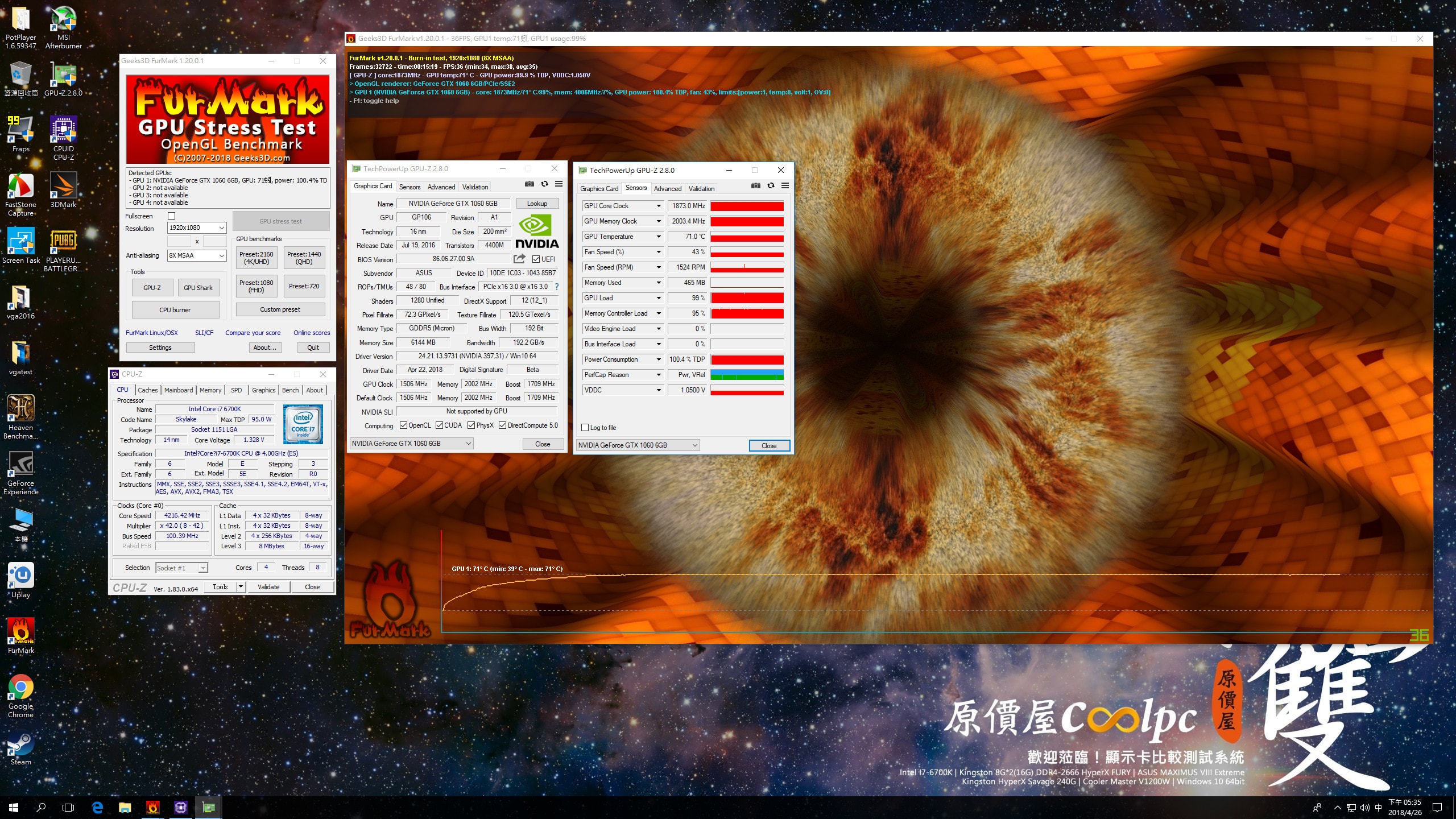
Task: Open PotPlayer desktop icon
Action: pos(21,28)
